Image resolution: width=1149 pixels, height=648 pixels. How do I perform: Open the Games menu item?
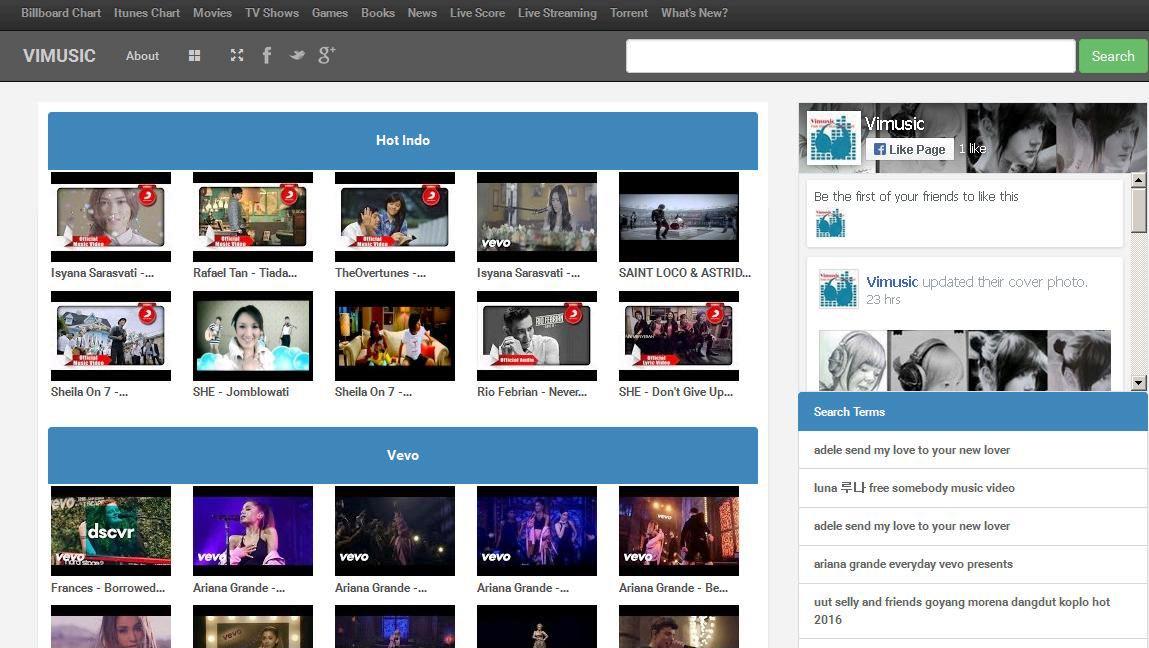tap(330, 13)
